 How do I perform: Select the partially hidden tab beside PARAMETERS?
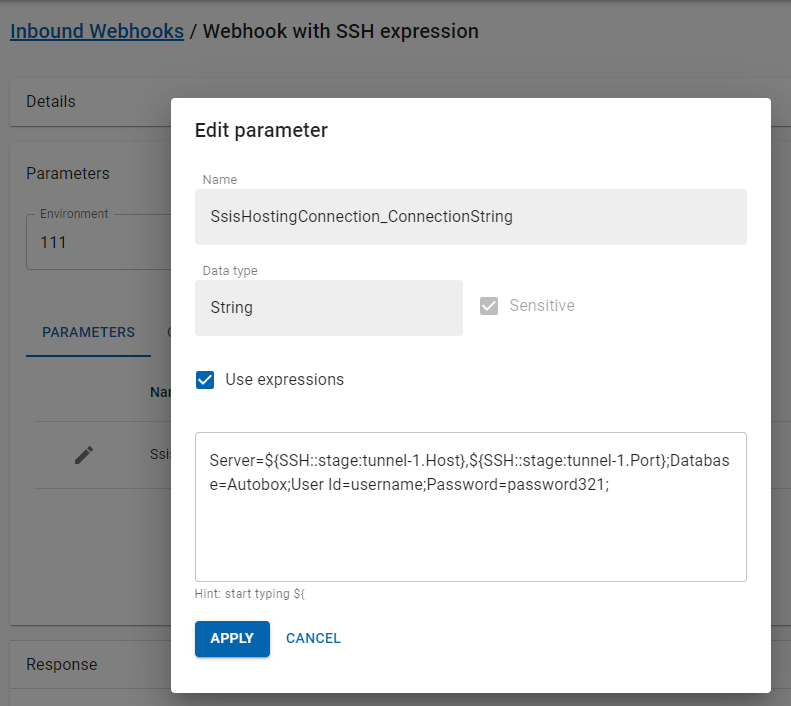167,332
